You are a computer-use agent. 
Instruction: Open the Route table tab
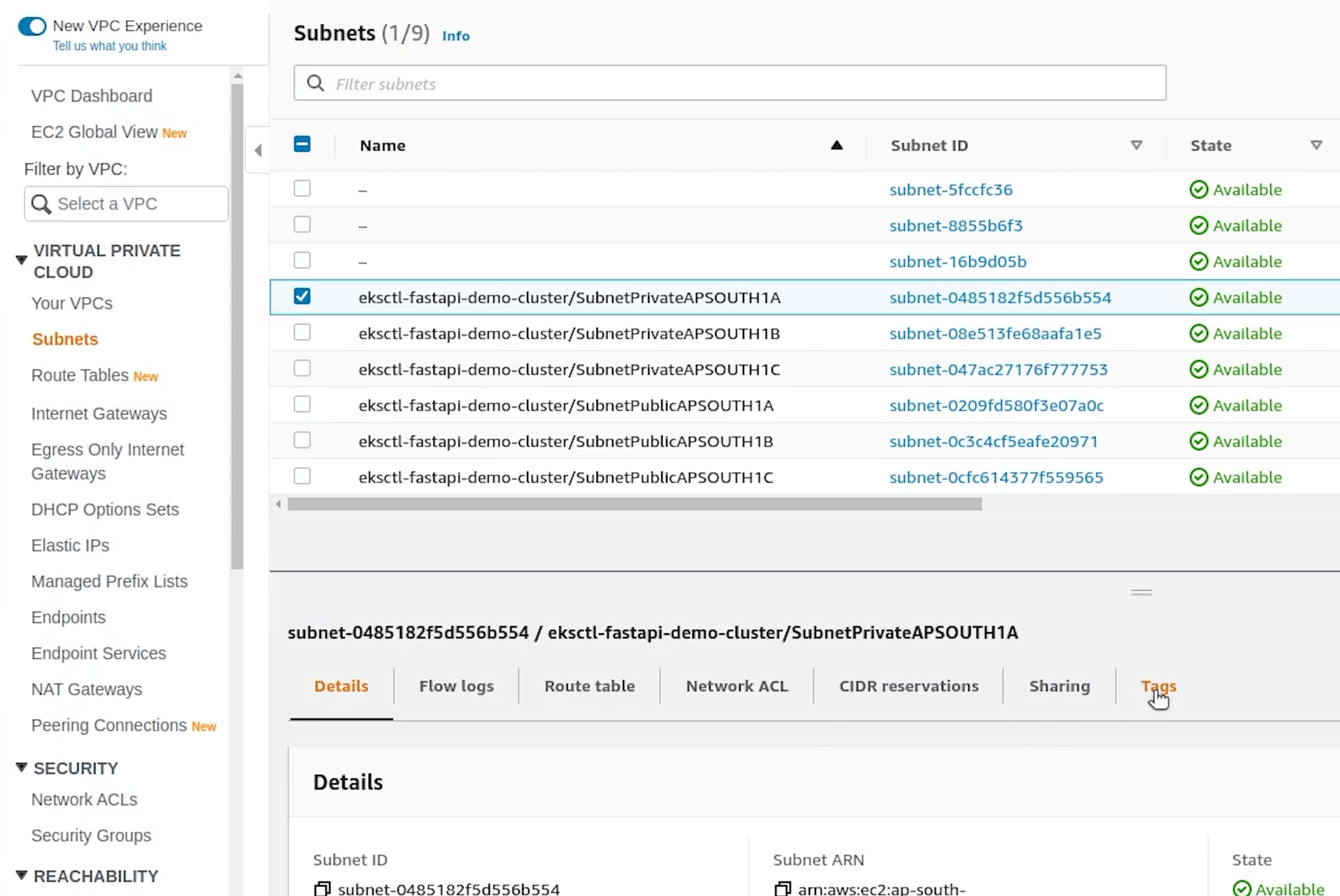point(589,686)
